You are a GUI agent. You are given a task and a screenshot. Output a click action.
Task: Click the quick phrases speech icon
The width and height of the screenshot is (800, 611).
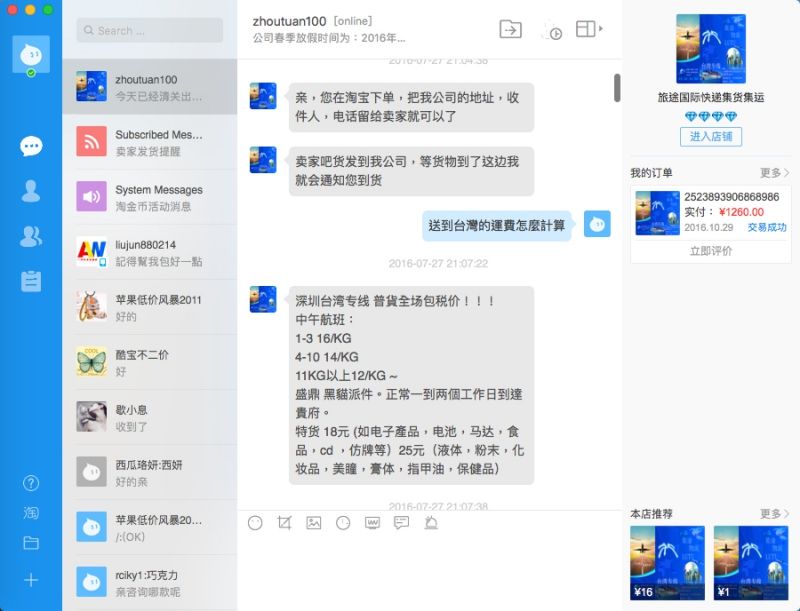402,523
